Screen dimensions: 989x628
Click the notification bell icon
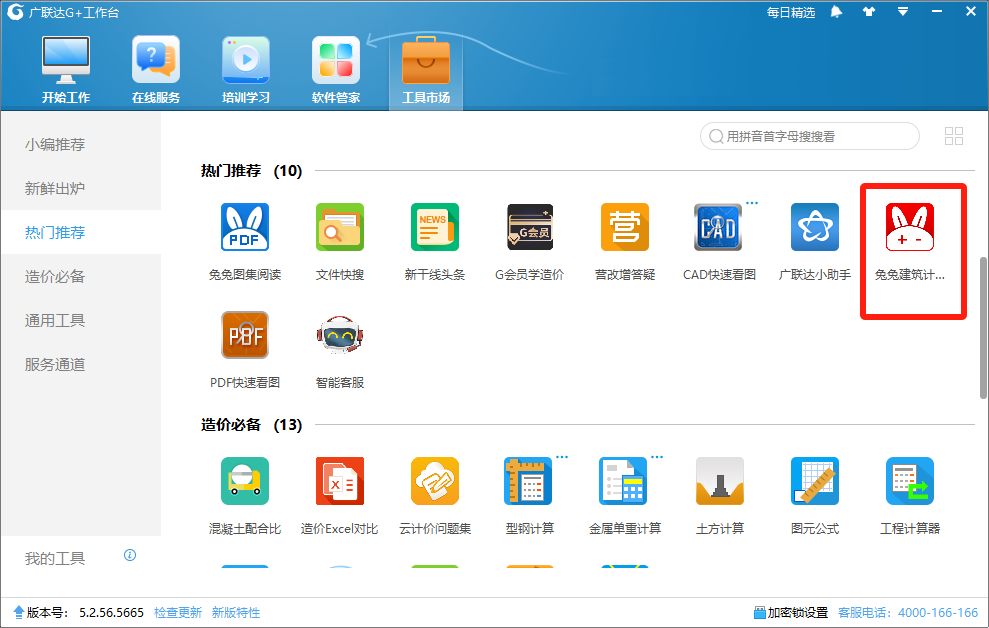(836, 12)
